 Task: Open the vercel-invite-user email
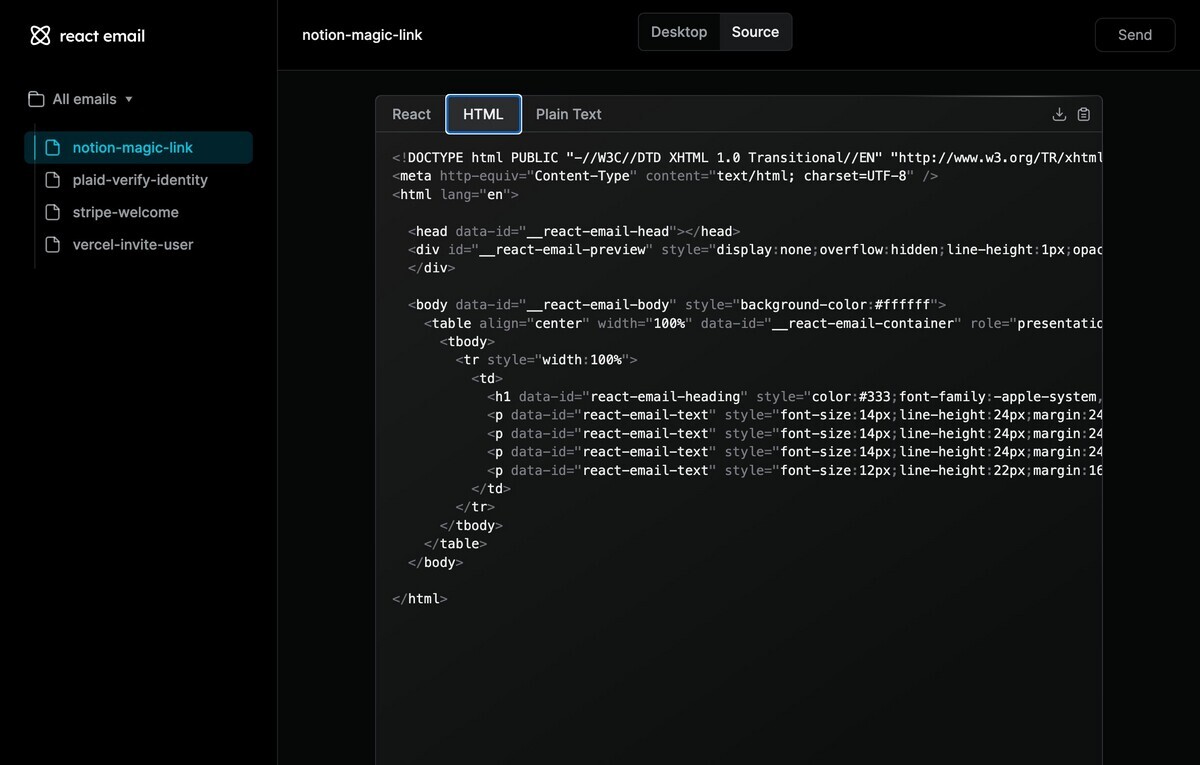point(131,244)
